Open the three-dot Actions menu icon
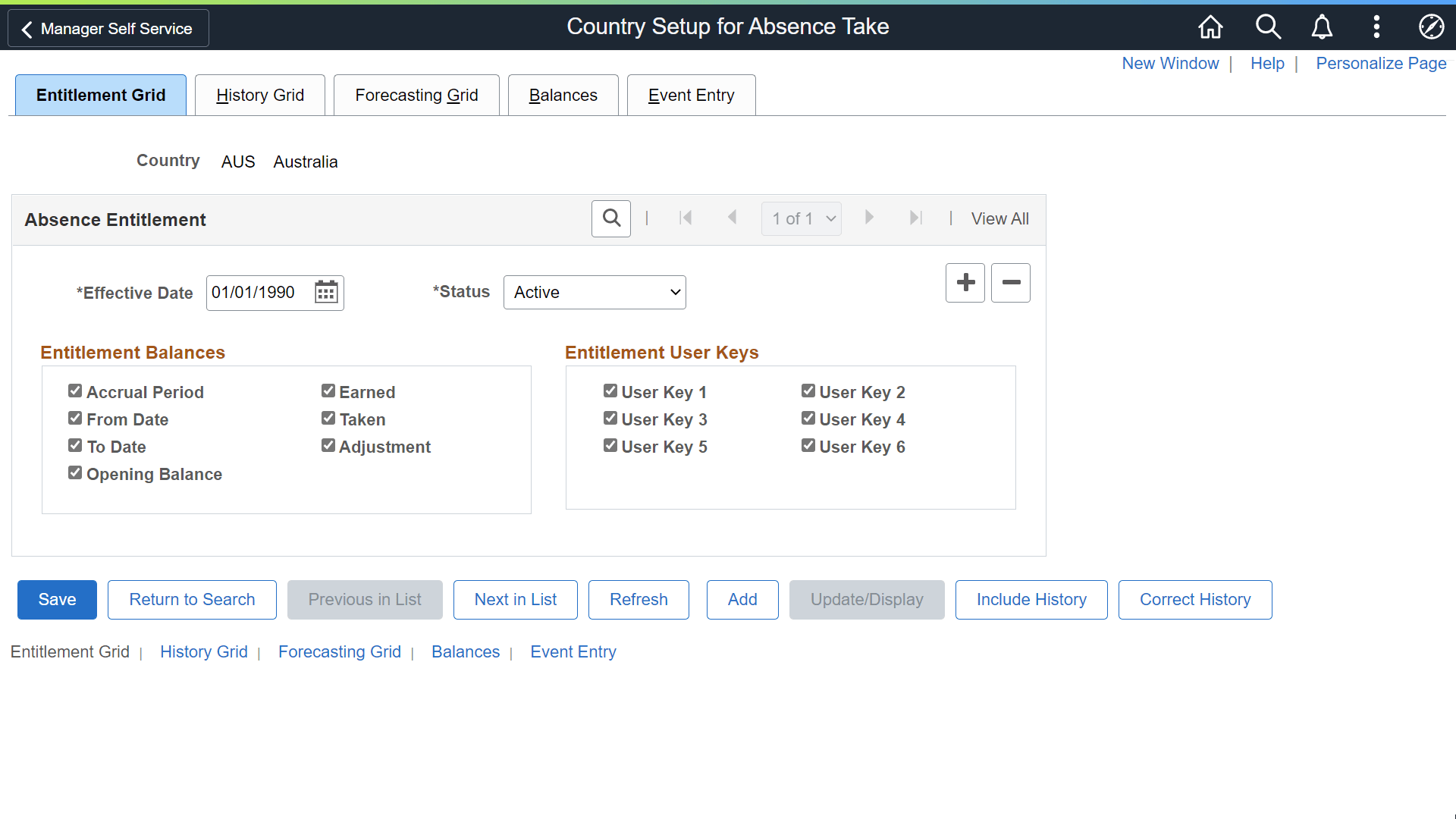The image size is (1456, 819). [1376, 27]
